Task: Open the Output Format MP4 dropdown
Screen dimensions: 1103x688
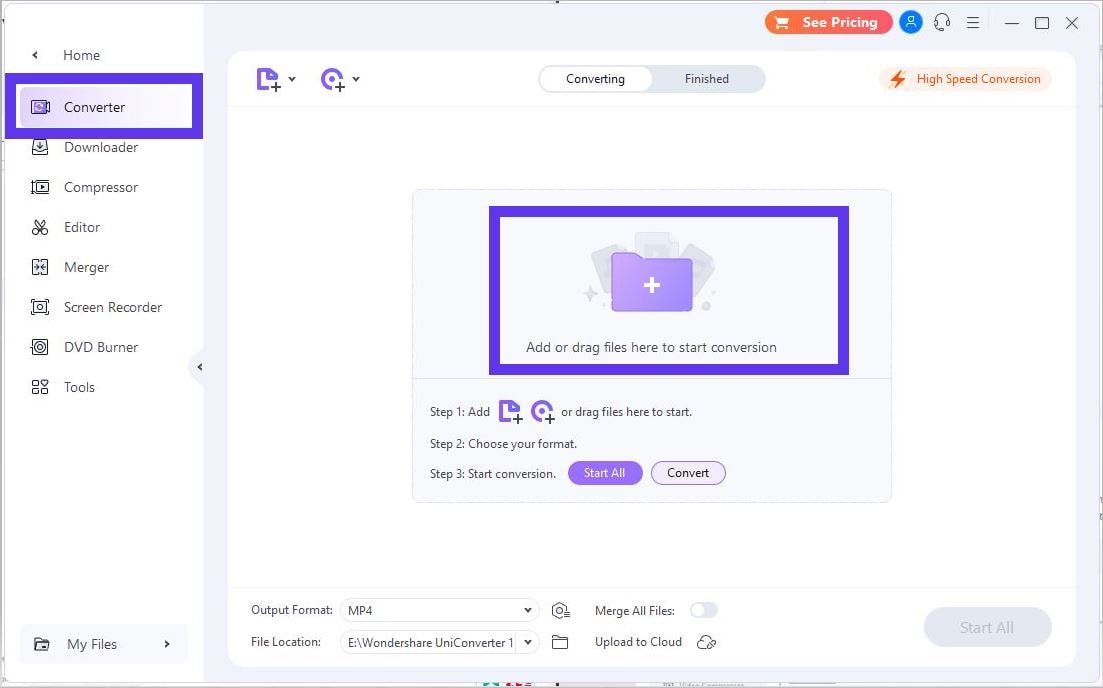Action: pos(440,610)
